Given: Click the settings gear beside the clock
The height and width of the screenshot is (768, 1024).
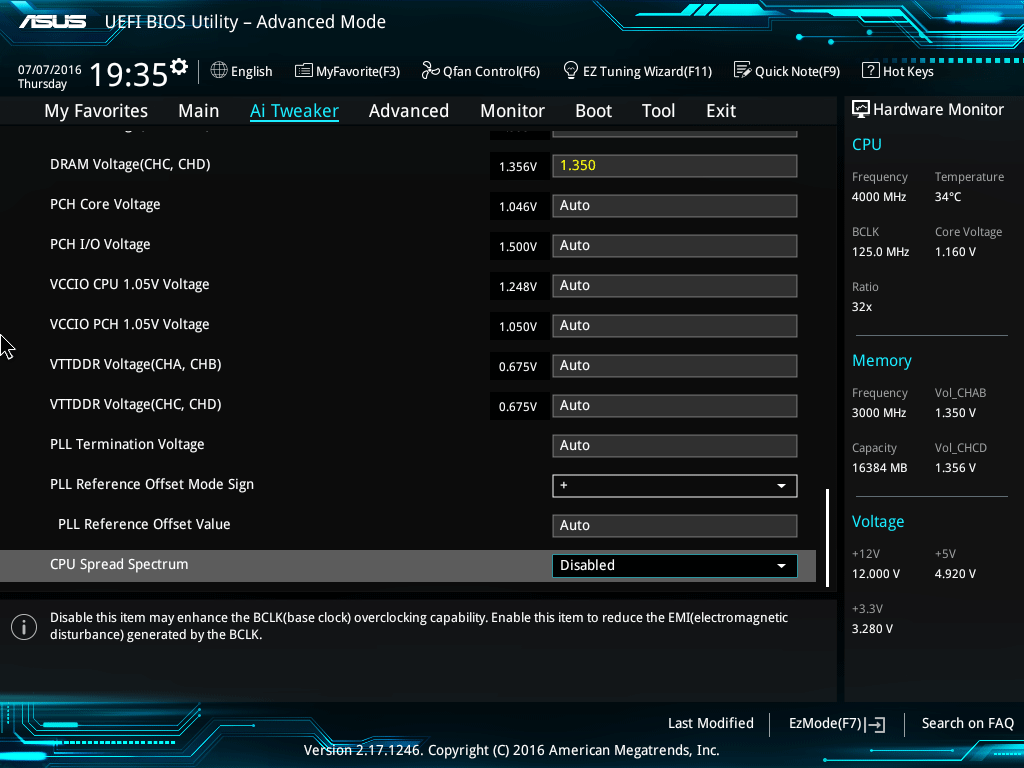Looking at the screenshot, I should click(179, 67).
